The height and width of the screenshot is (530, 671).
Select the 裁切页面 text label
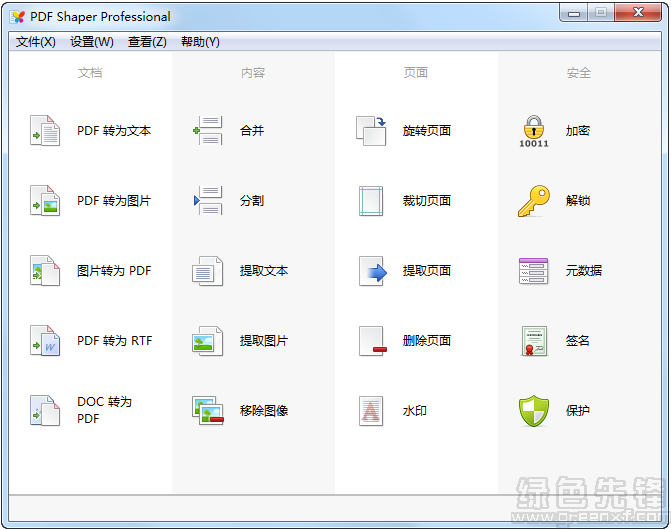click(427, 201)
